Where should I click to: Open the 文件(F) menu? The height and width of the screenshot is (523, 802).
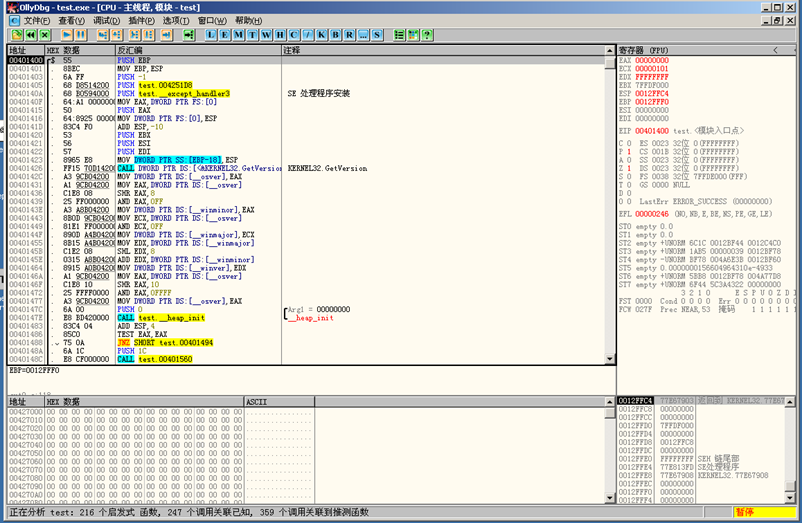[37, 20]
